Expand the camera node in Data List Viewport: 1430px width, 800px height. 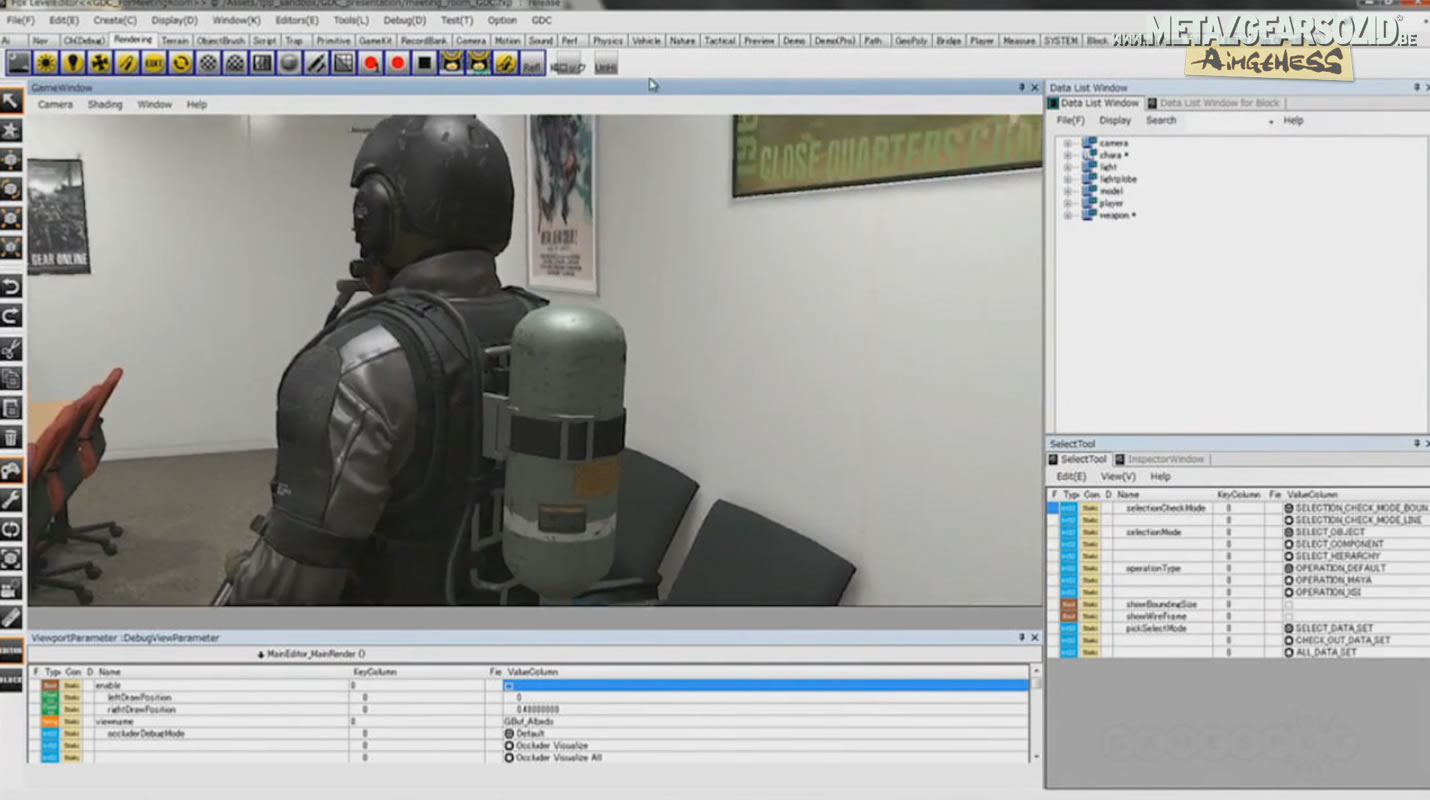[x=1067, y=143]
